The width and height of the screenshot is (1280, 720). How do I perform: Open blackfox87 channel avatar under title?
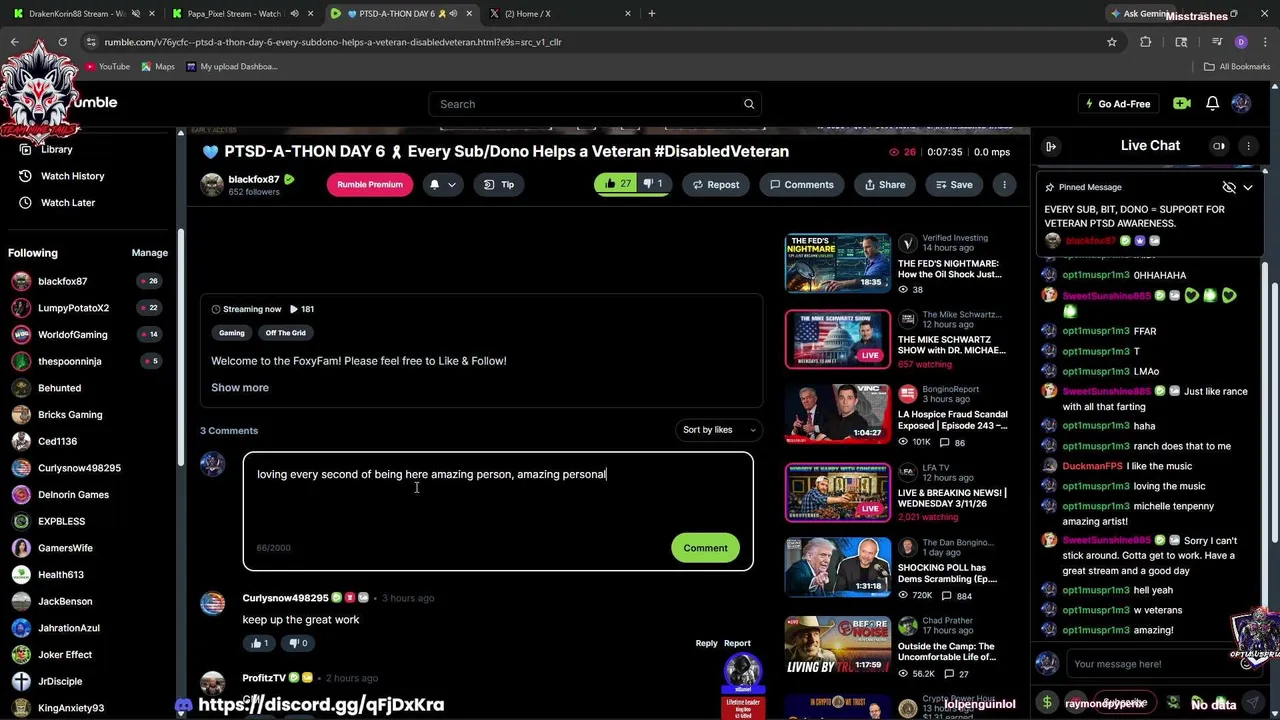(x=212, y=184)
